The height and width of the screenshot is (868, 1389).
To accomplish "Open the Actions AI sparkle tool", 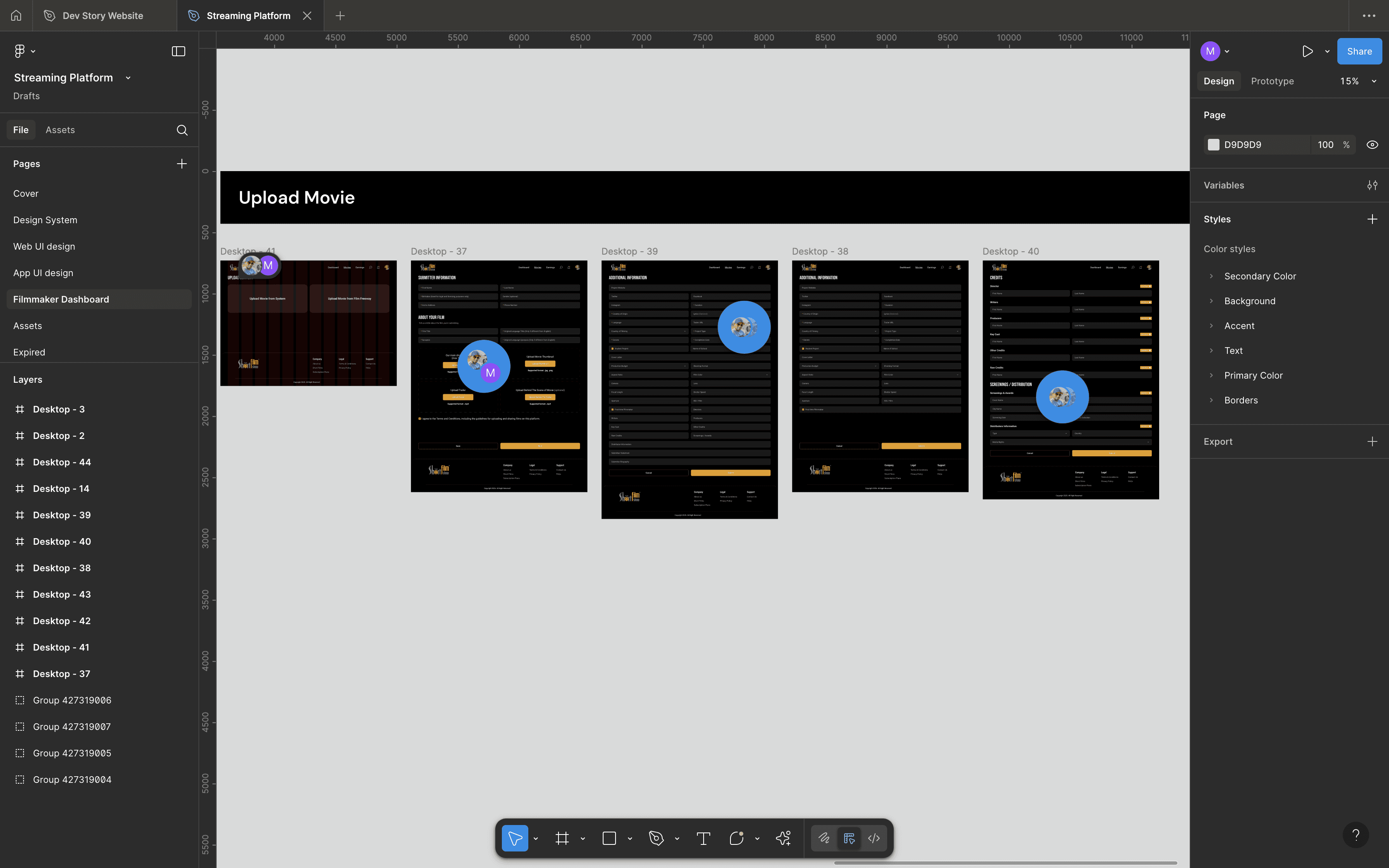I will pyautogui.click(x=783, y=839).
